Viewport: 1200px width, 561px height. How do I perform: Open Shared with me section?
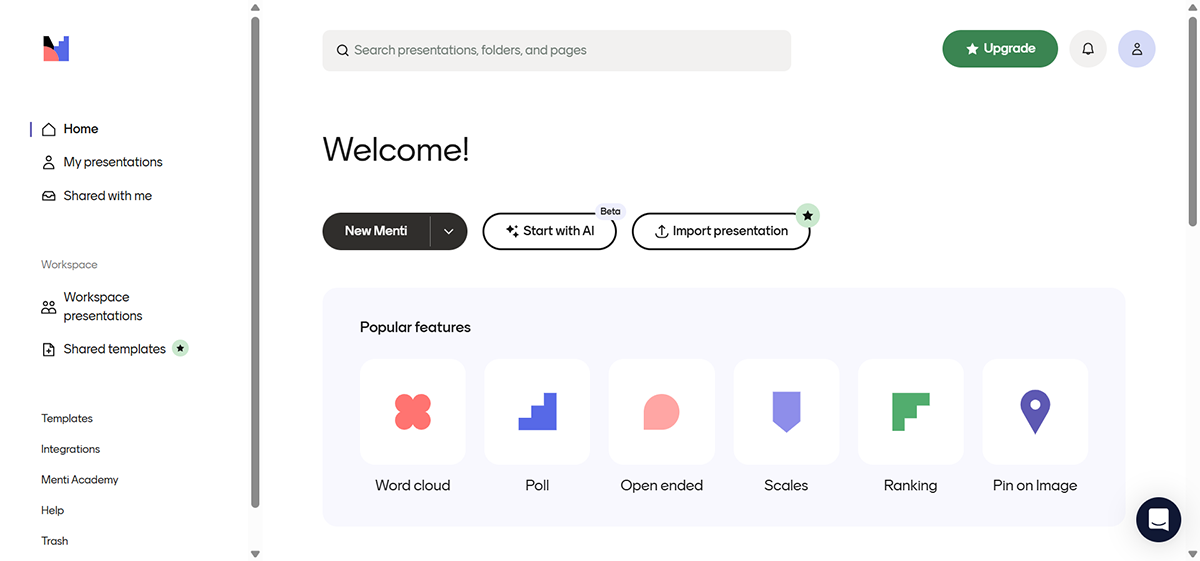107,196
